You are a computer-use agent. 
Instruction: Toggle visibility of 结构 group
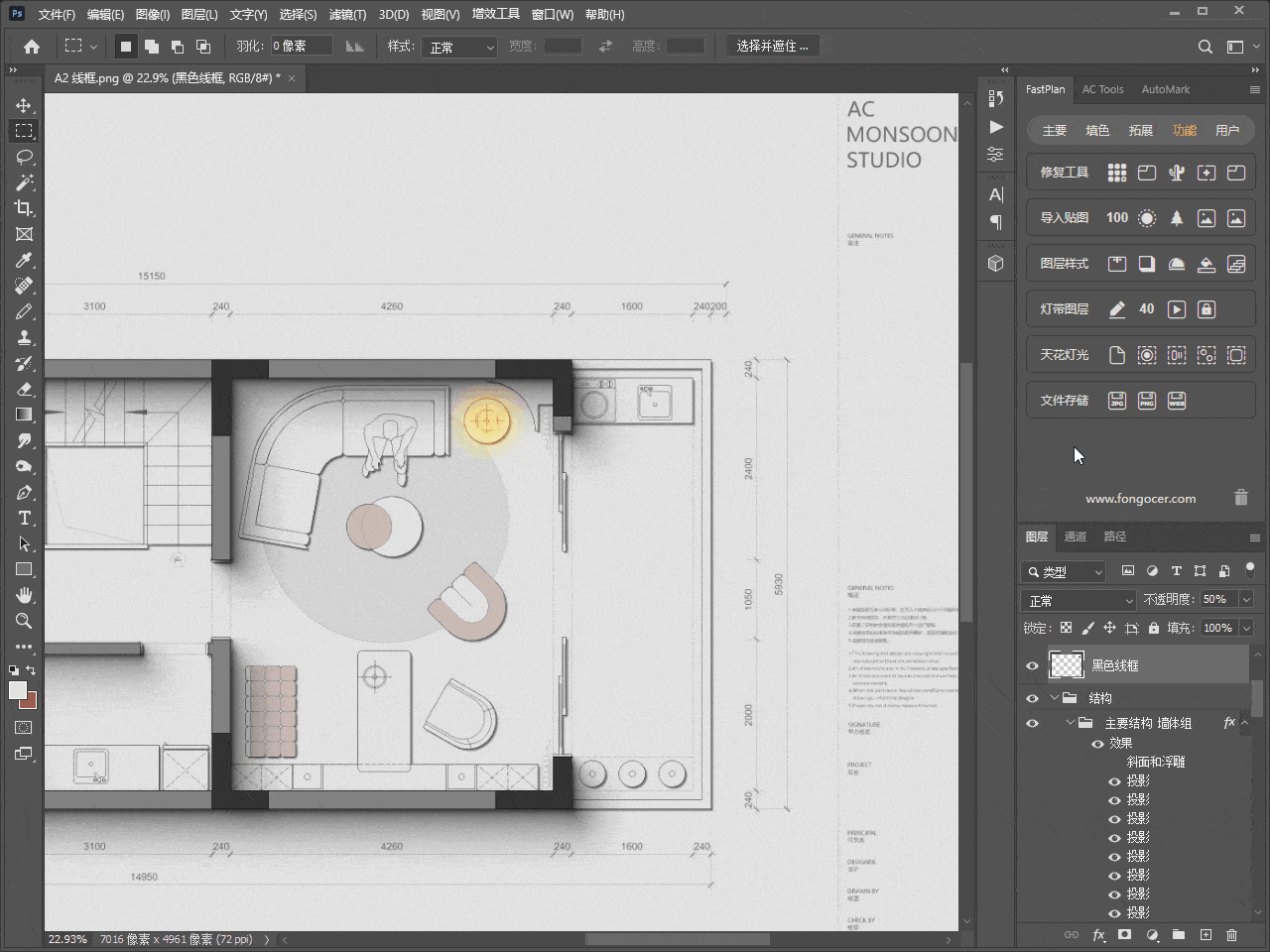click(x=1032, y=698)
